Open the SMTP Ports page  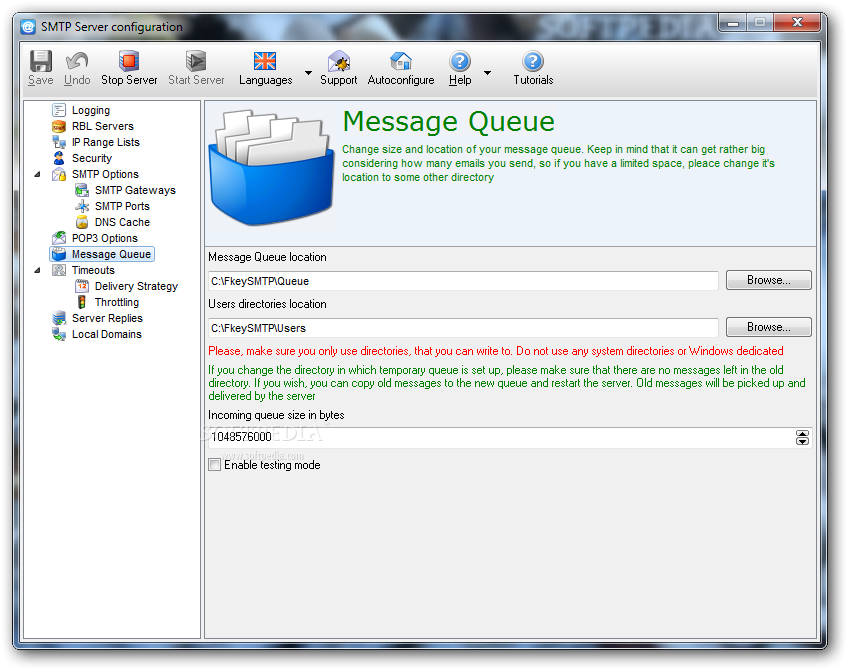point(122,207)
